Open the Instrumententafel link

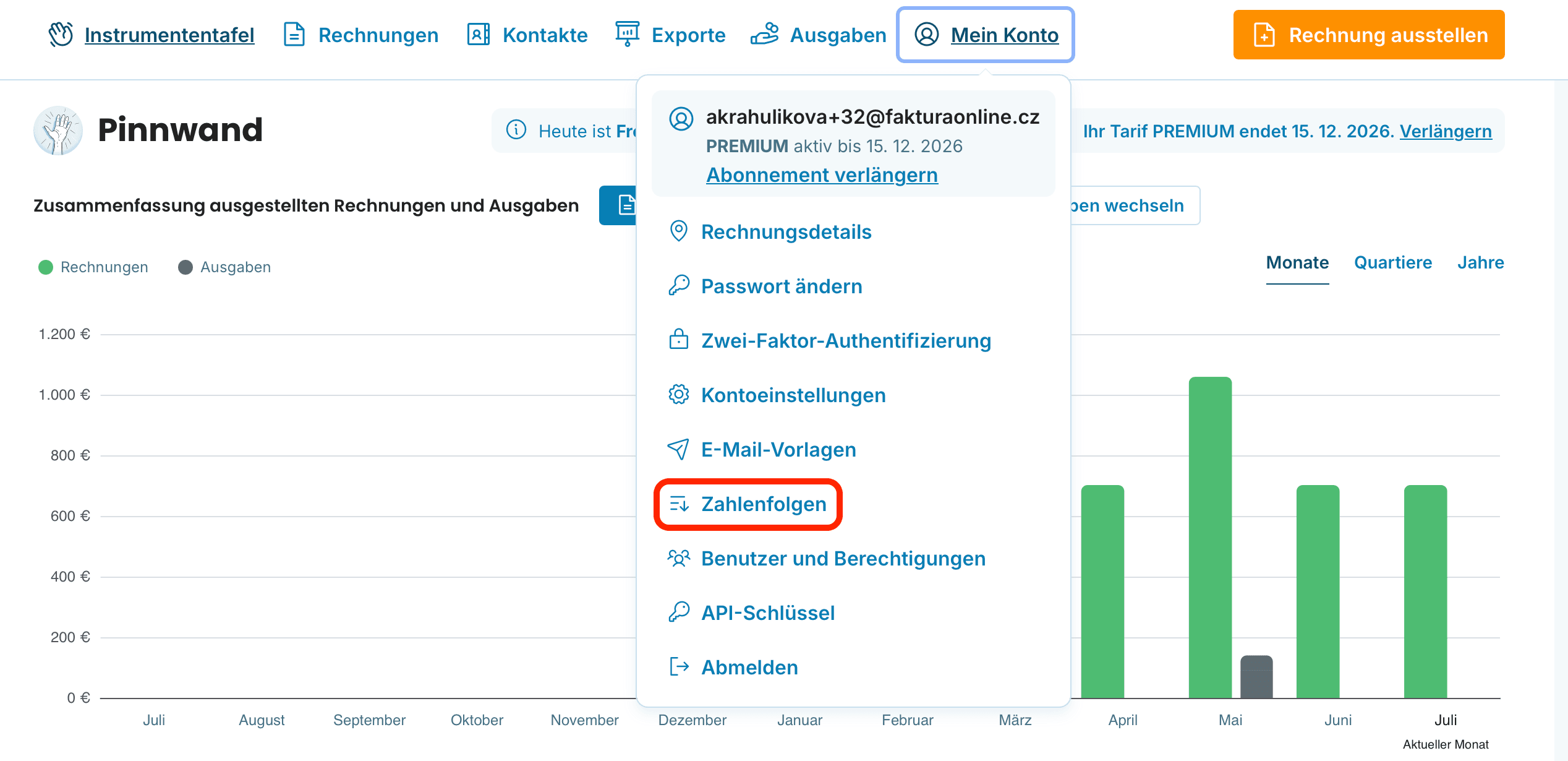(169, 35)
